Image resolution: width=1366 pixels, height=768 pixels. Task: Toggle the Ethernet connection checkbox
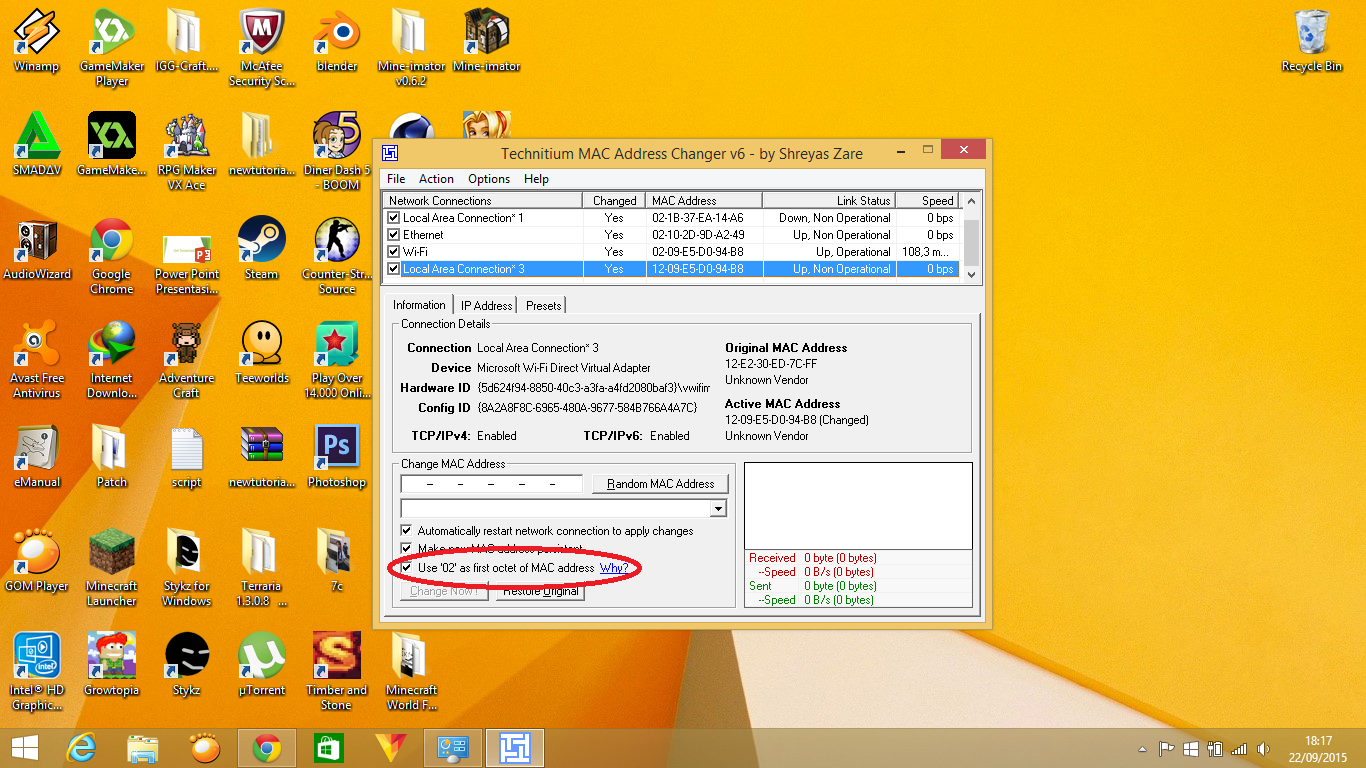pos(394,235)
